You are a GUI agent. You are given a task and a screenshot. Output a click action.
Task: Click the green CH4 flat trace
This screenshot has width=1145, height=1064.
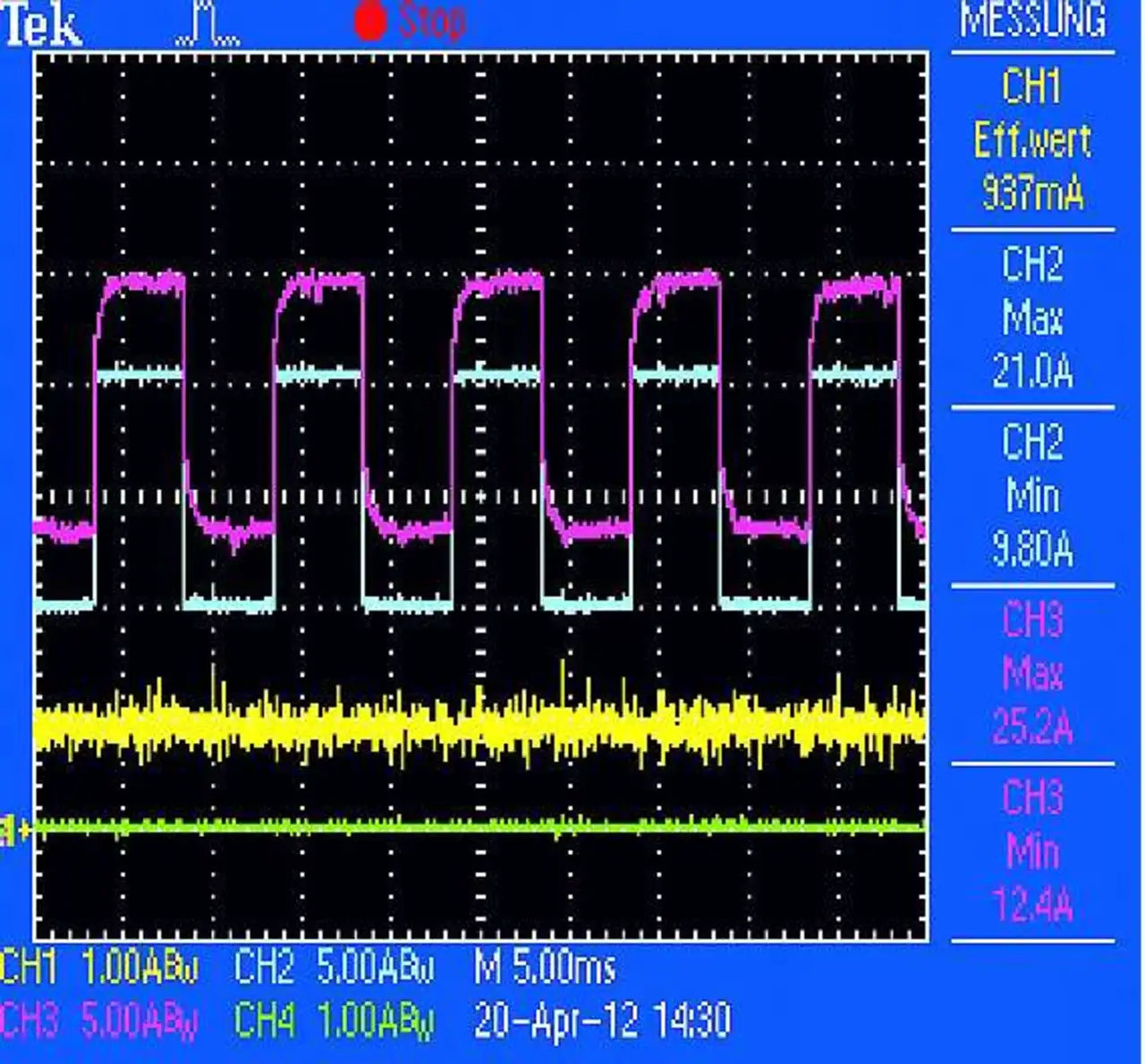click(480, 827)
